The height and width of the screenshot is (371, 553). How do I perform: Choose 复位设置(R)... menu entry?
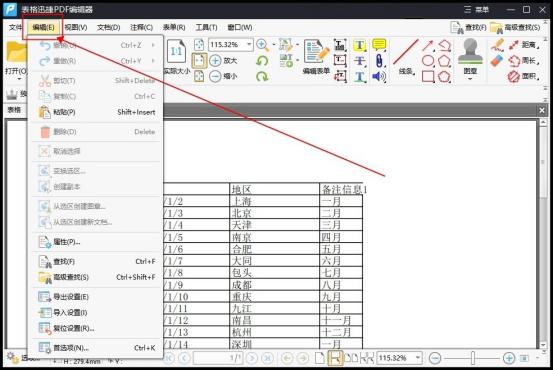(97, 328)
